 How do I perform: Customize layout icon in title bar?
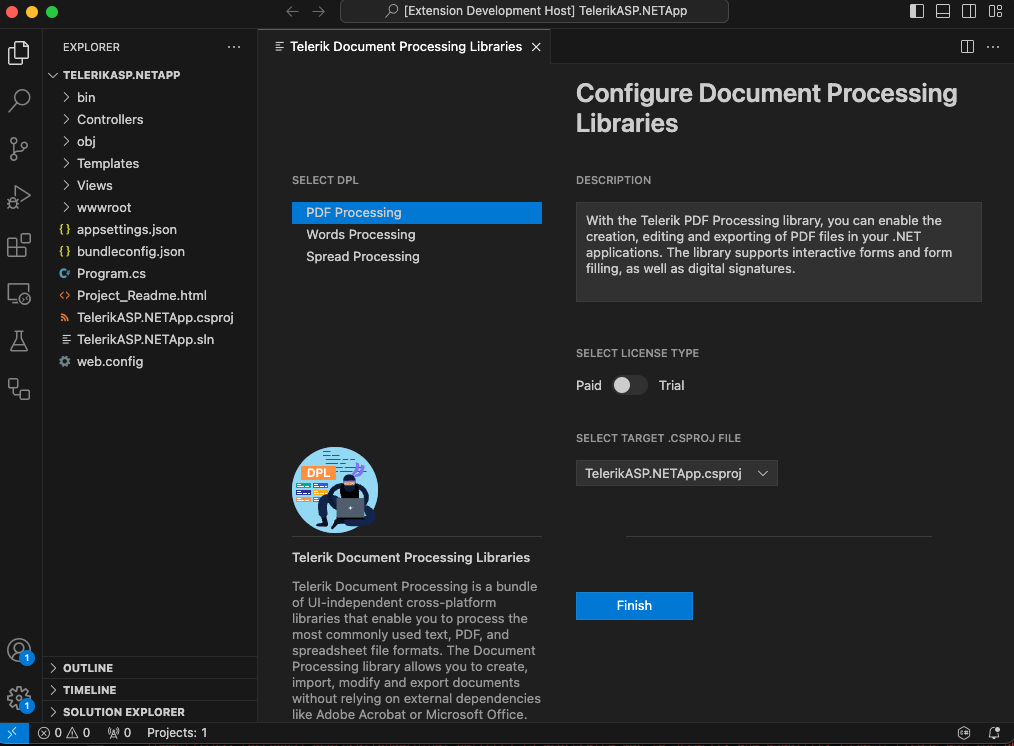(x=995, y=11)
